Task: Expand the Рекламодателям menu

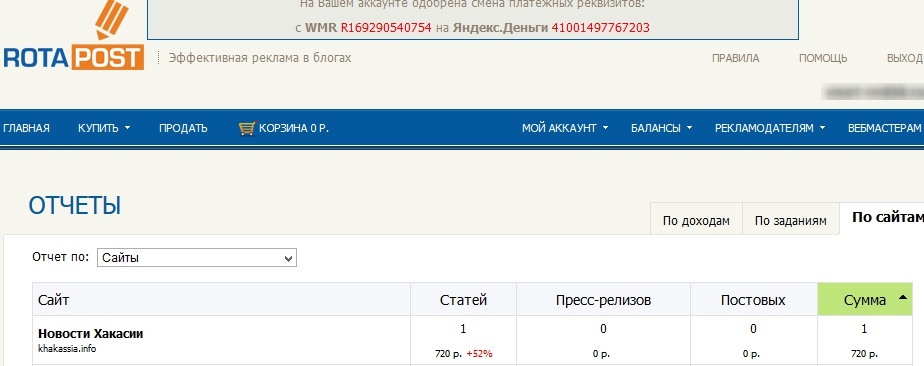Action: [x=770, y=128]
